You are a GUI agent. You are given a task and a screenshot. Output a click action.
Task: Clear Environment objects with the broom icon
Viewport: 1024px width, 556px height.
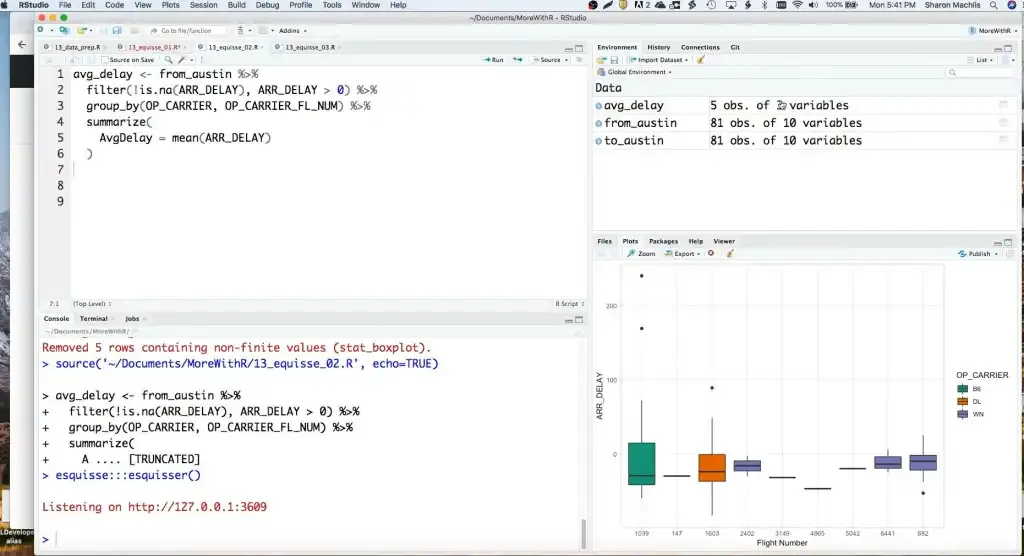pyautogui.click(x=701, y=59)
